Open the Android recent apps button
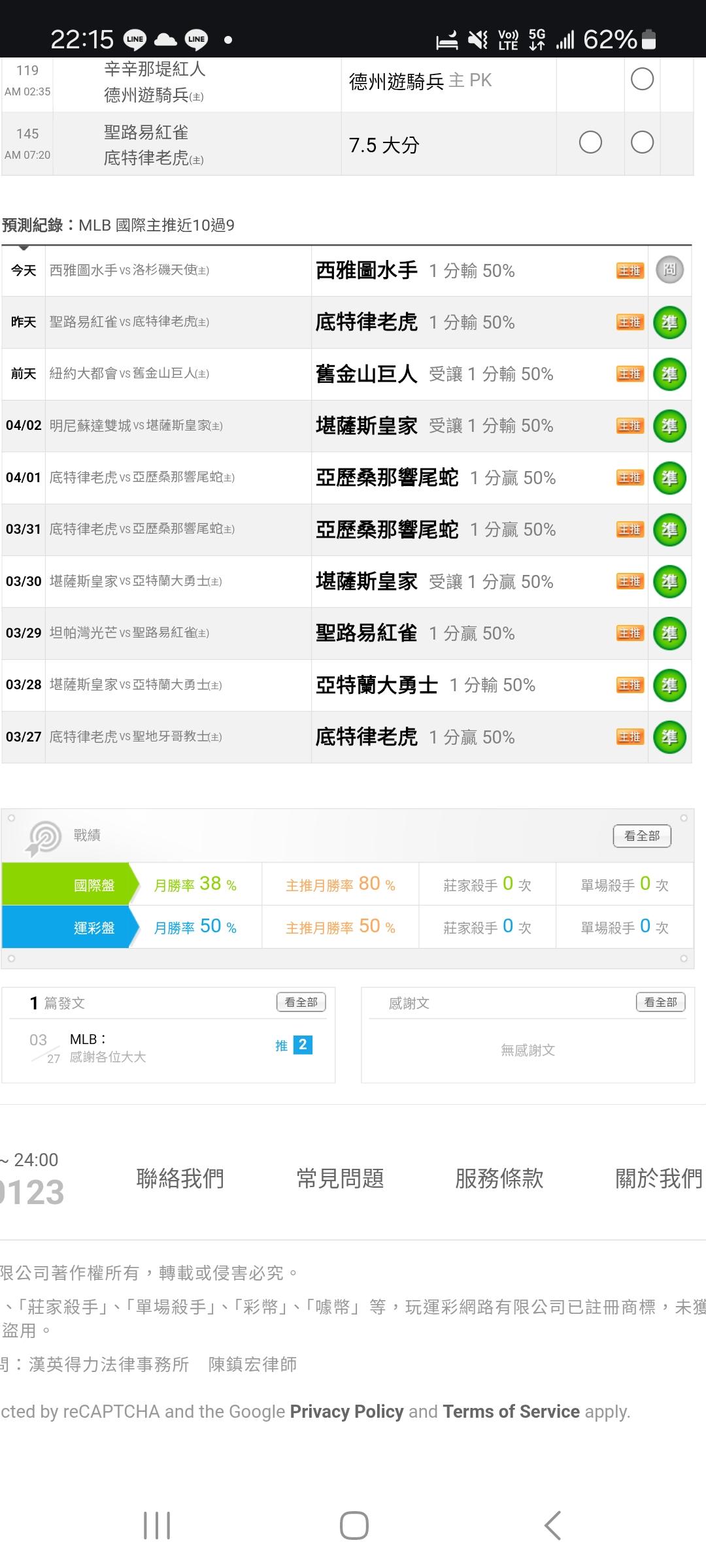The image size is (706, 1568). (x=157, y=1526)
